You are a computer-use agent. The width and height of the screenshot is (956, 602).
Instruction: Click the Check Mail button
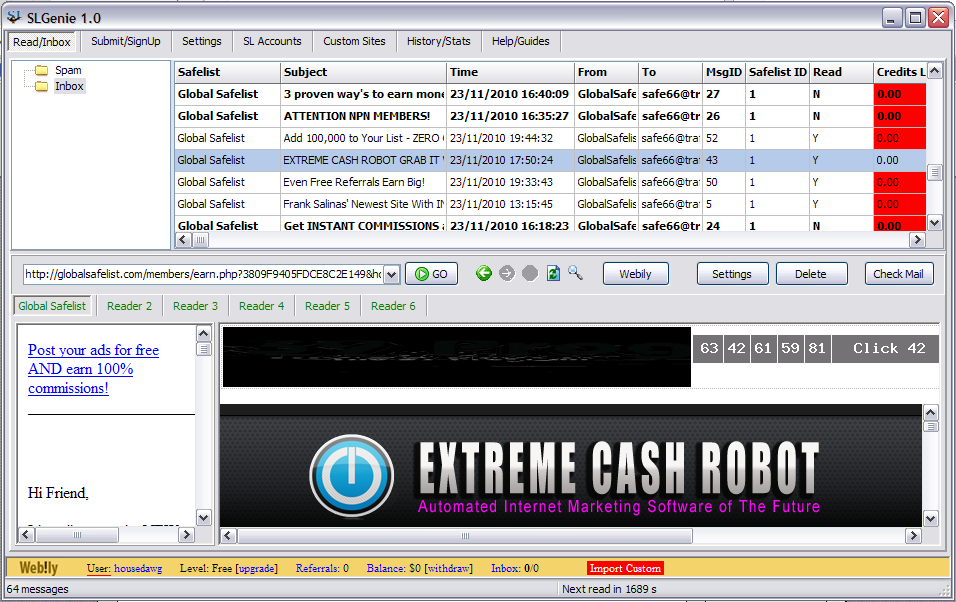[899, 274]
